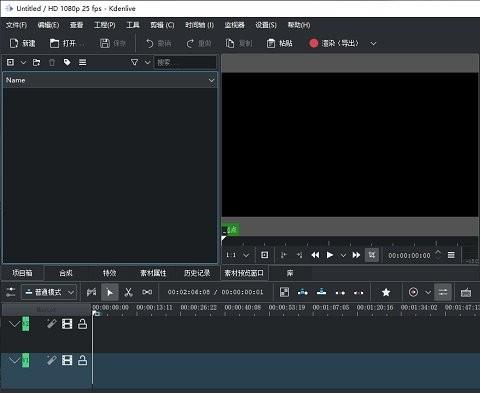Image resolution: width=480 pixels, height=393 pixels.
Task: Click the circular preview render icon
Action: coord(413,292)
